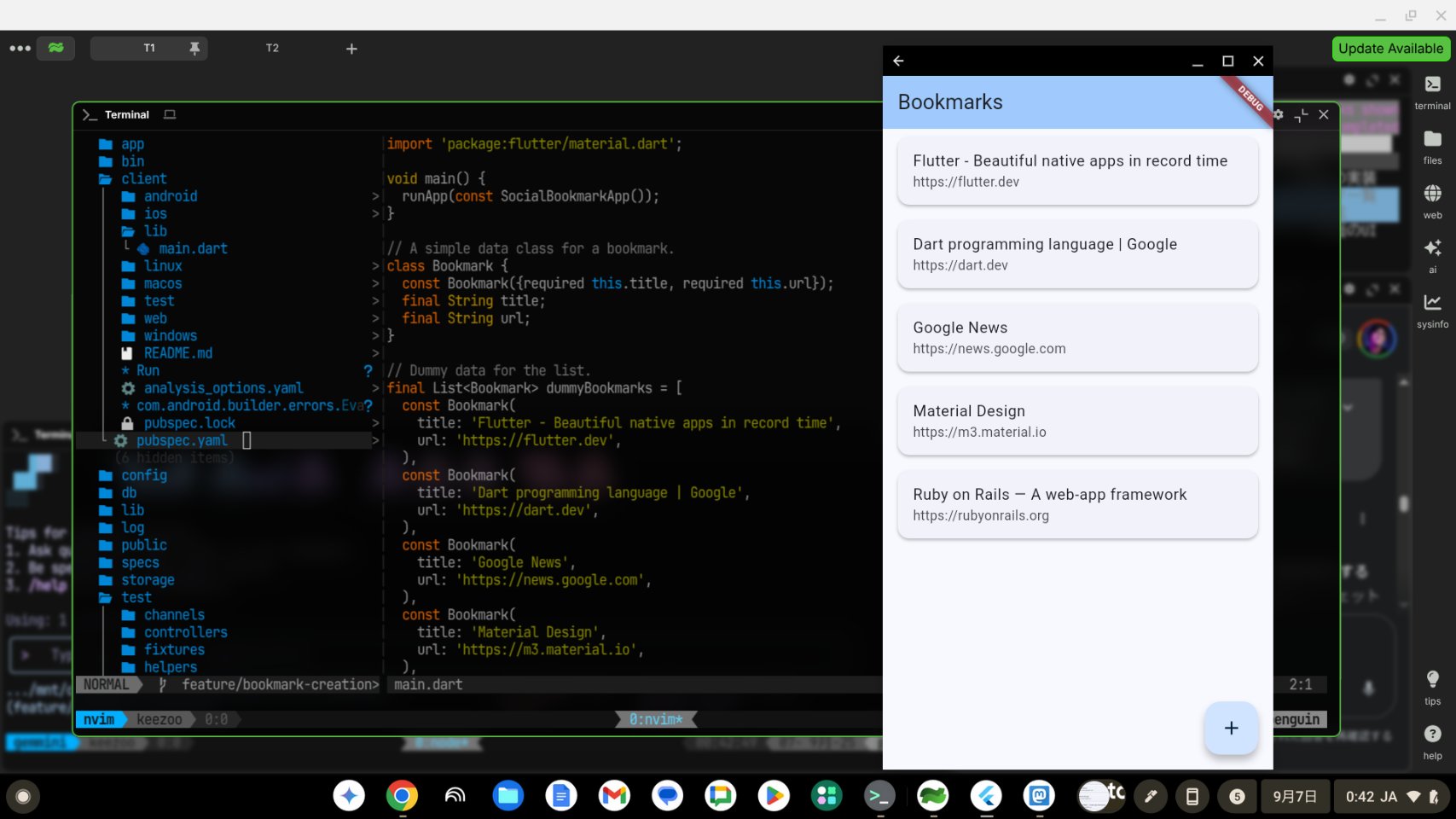Viewport: 1456px width, 819px height.
Task: Open the Dart programming language bookmark card
Action: tap(1077, 254)
